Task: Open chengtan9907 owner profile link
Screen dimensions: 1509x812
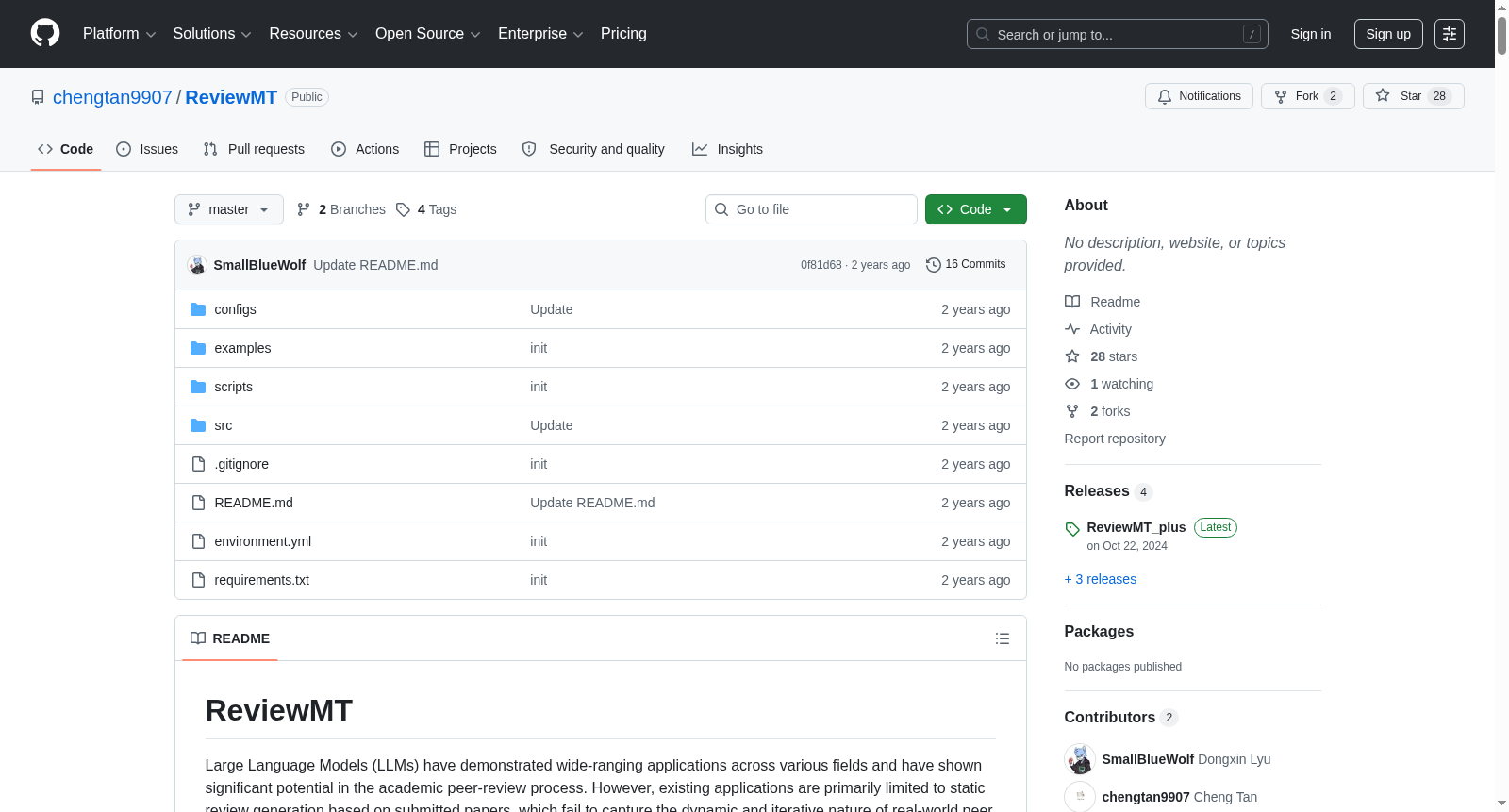Action: click(112, 97)
